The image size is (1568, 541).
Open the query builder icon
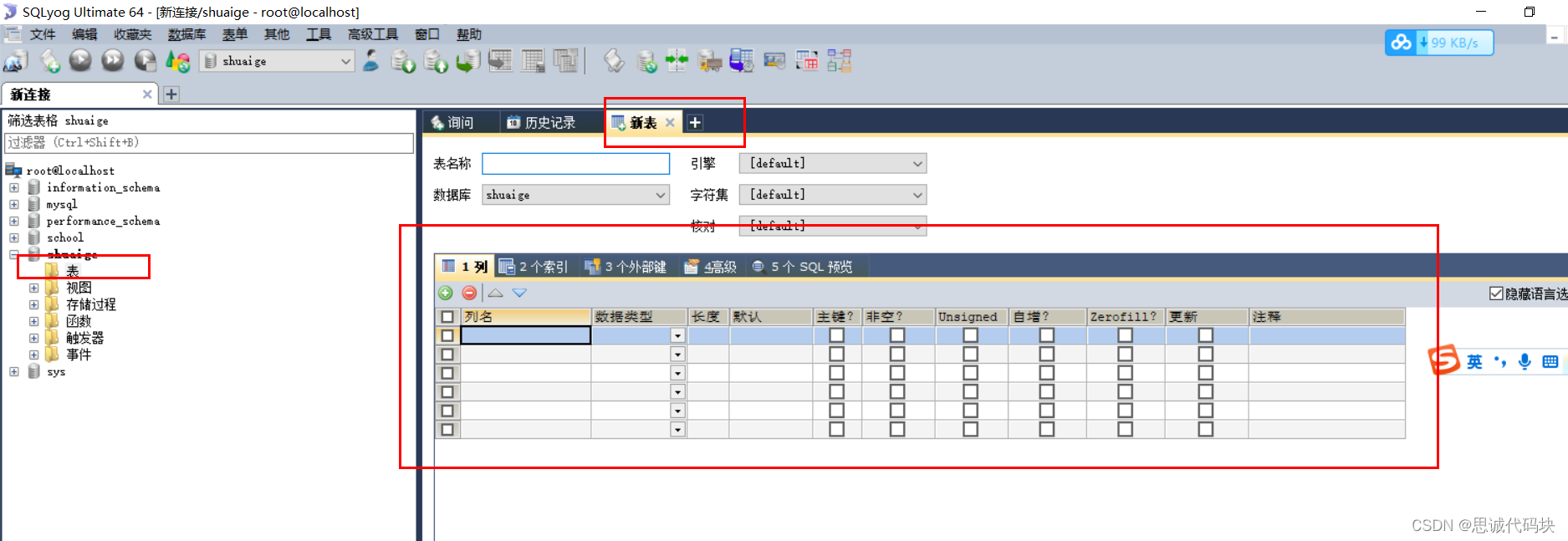point(807,60)
